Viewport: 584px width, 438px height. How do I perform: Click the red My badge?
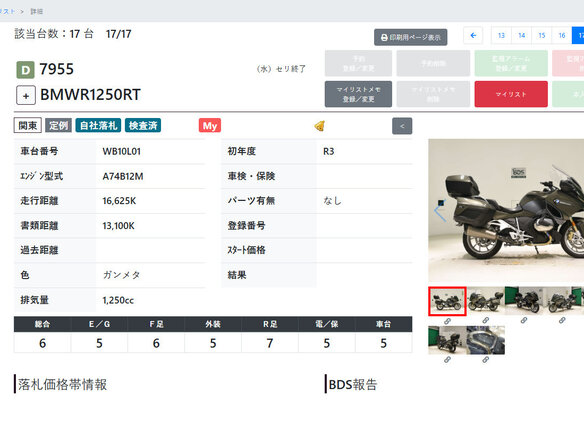(x=210, y=126)
